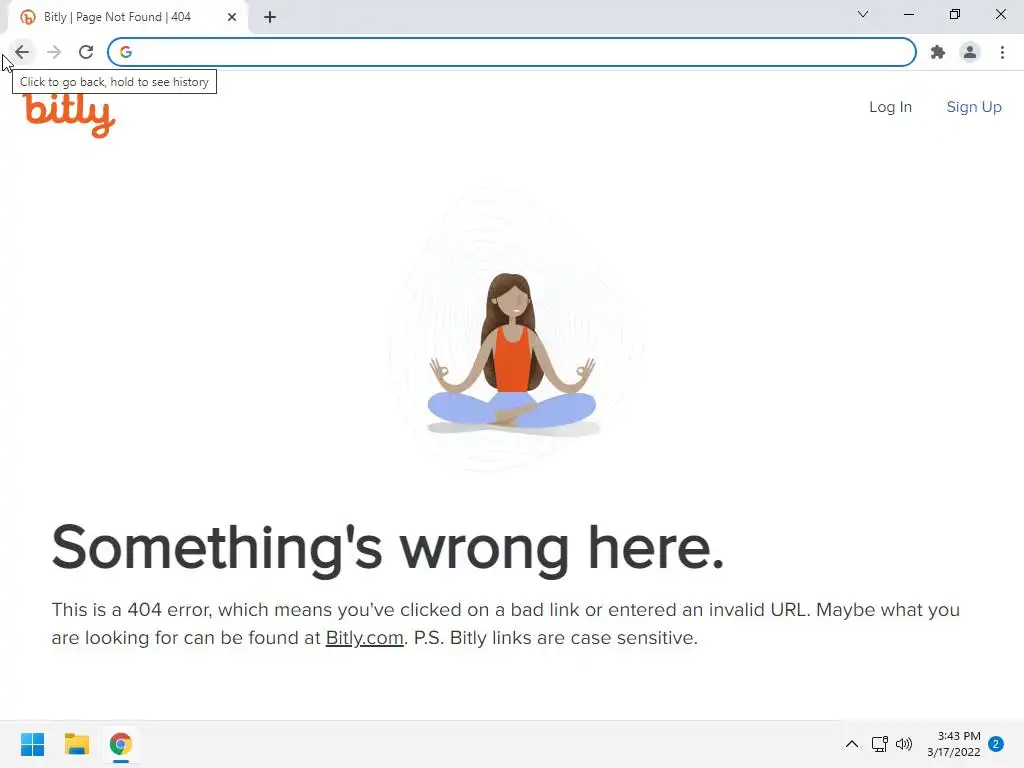Open the notification badge showing 2

996,744
